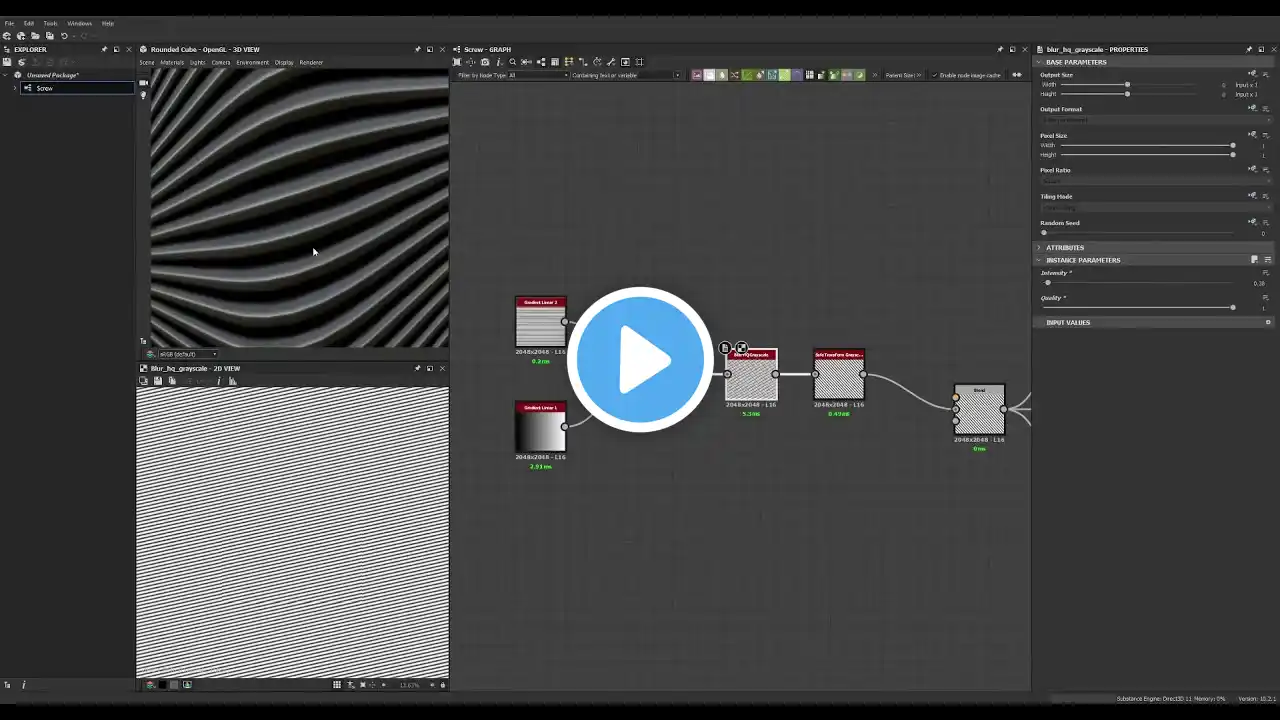Image resolution: width=1280 pixels, height=720 pixels.
Task: Click the grid icon in 2D View footer
Action: pos(337,685)
